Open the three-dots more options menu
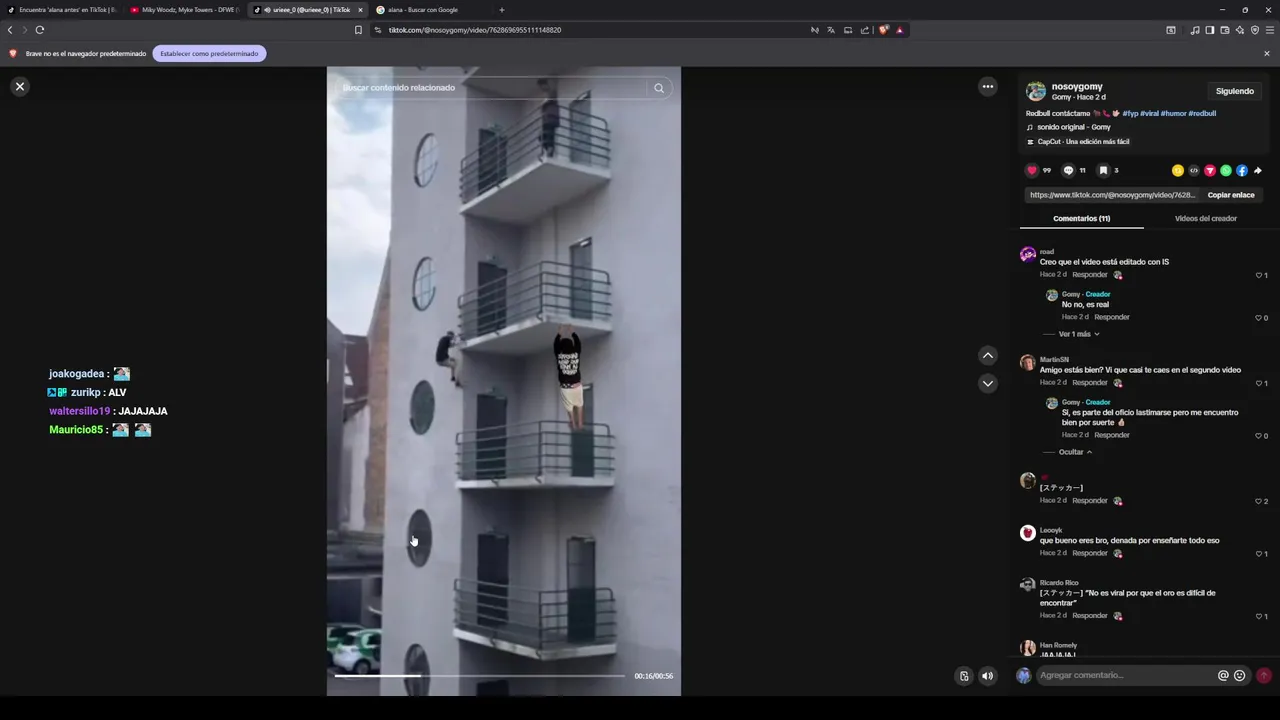Screen dimensions: 1280x720 tap(988, 87)
